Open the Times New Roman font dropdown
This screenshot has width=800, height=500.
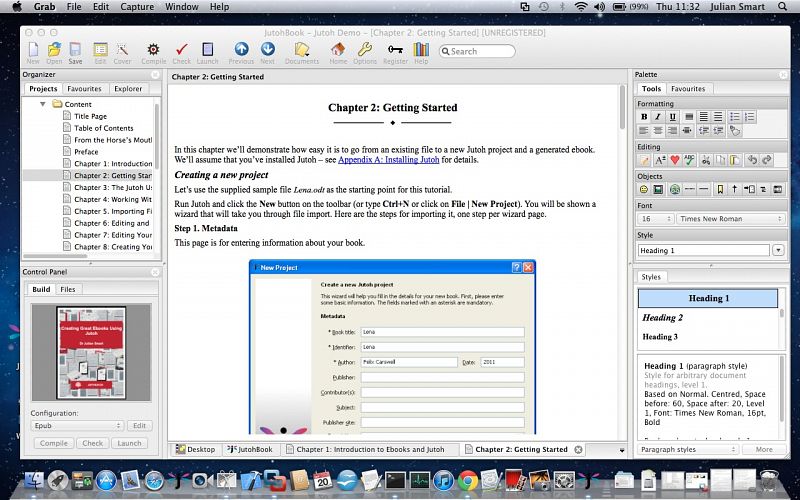pyautogui.click(x=725, y=219)
